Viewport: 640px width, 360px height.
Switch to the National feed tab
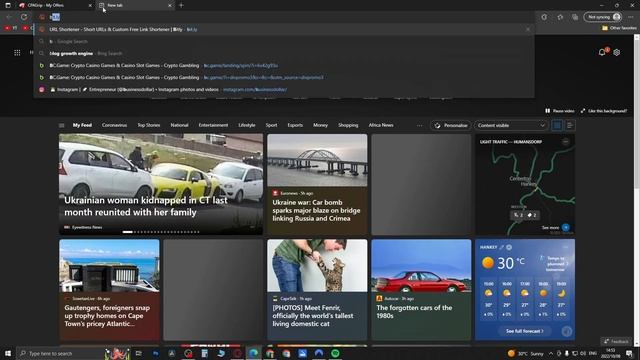[179, 125]
